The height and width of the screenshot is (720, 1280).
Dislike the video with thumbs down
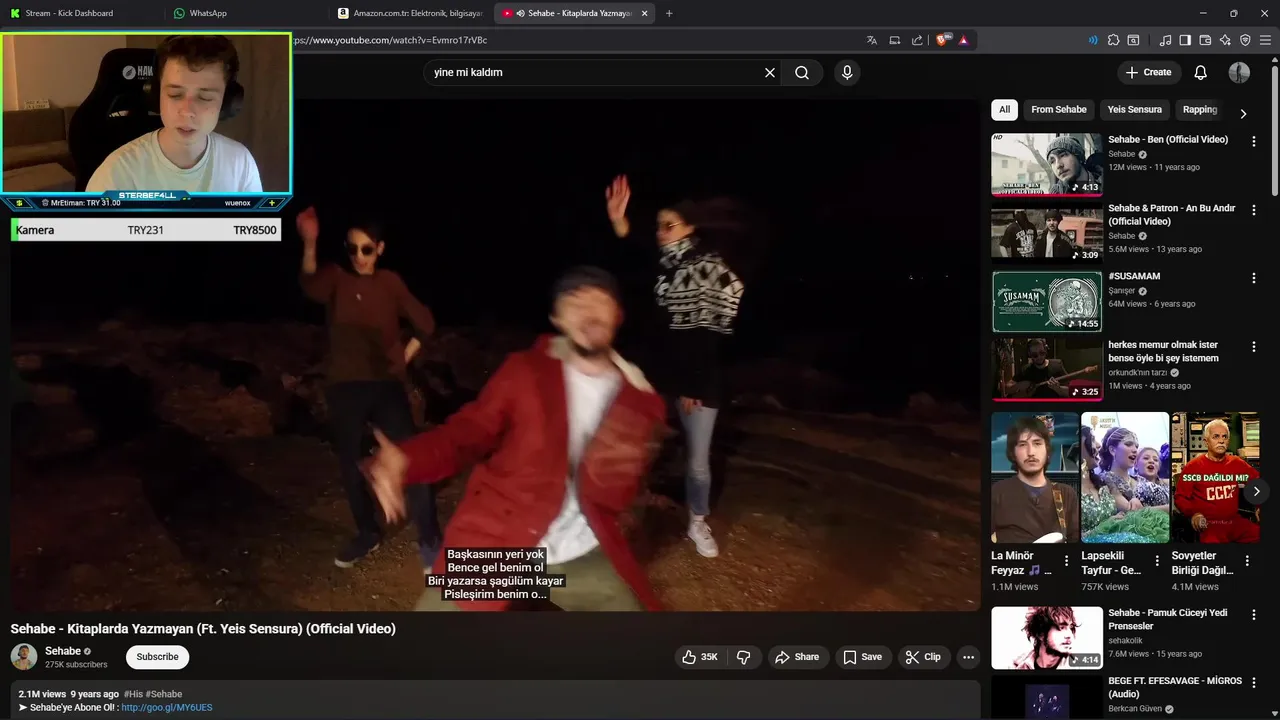743,657
